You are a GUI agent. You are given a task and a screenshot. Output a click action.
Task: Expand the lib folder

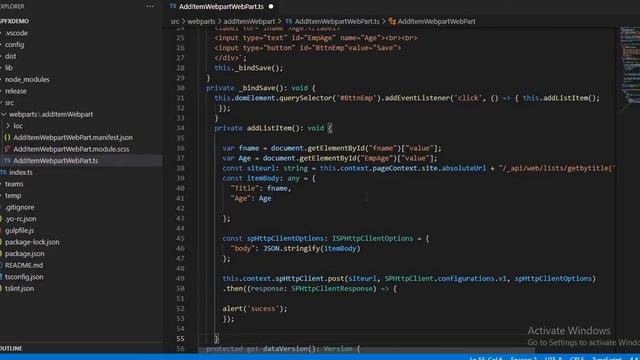click(x=9, y=68)
